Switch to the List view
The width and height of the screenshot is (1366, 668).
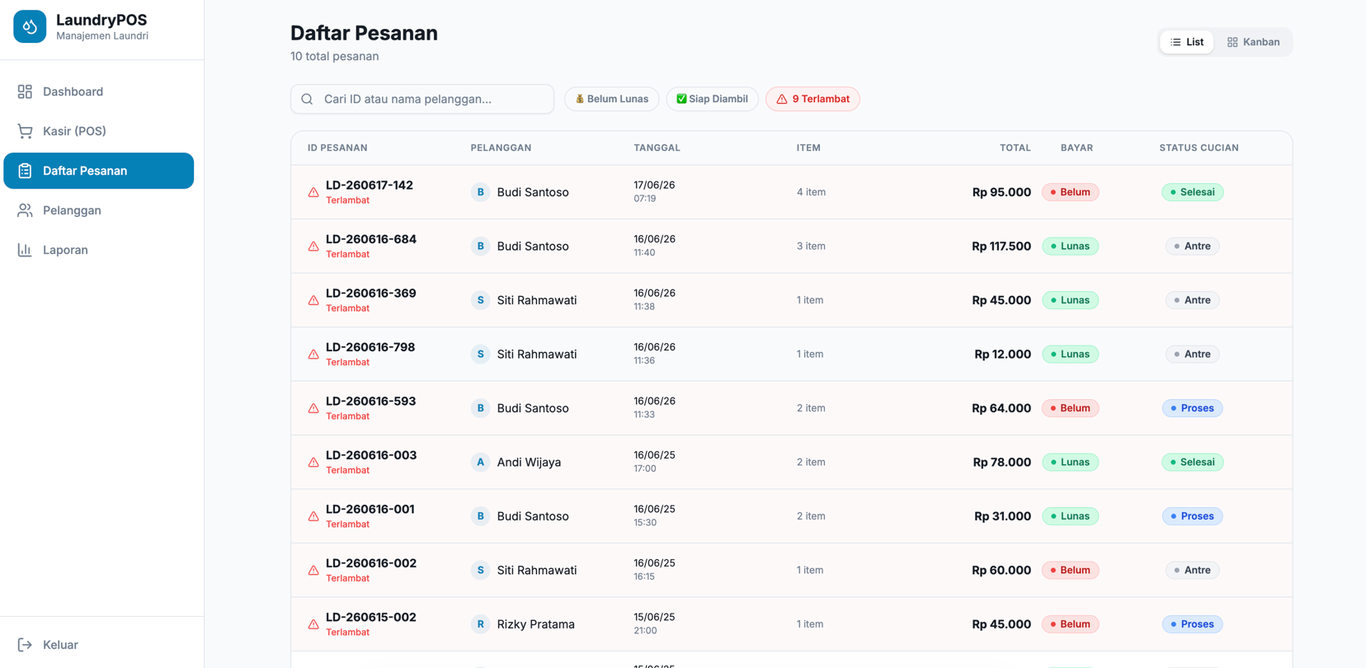click(x=1187, y=42)
